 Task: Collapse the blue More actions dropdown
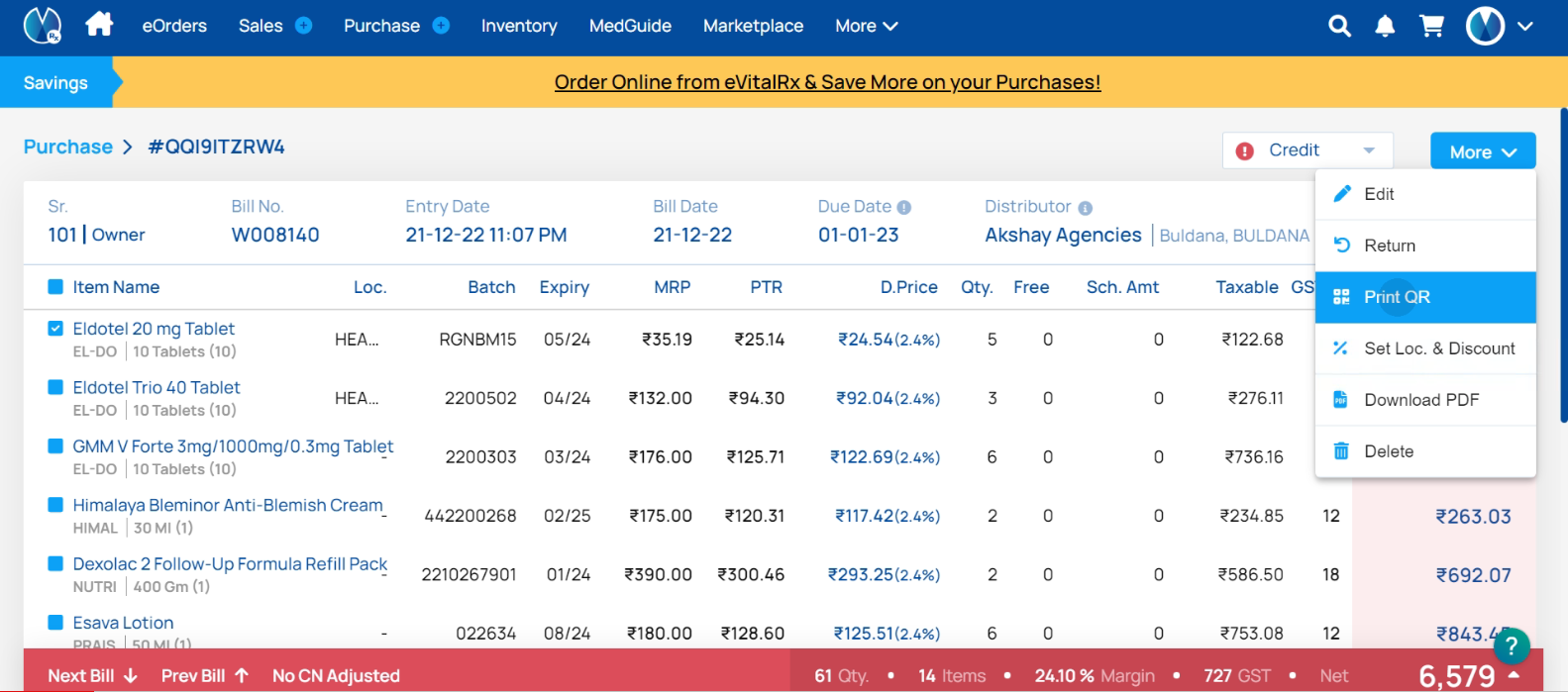[x=1483, y=151]
